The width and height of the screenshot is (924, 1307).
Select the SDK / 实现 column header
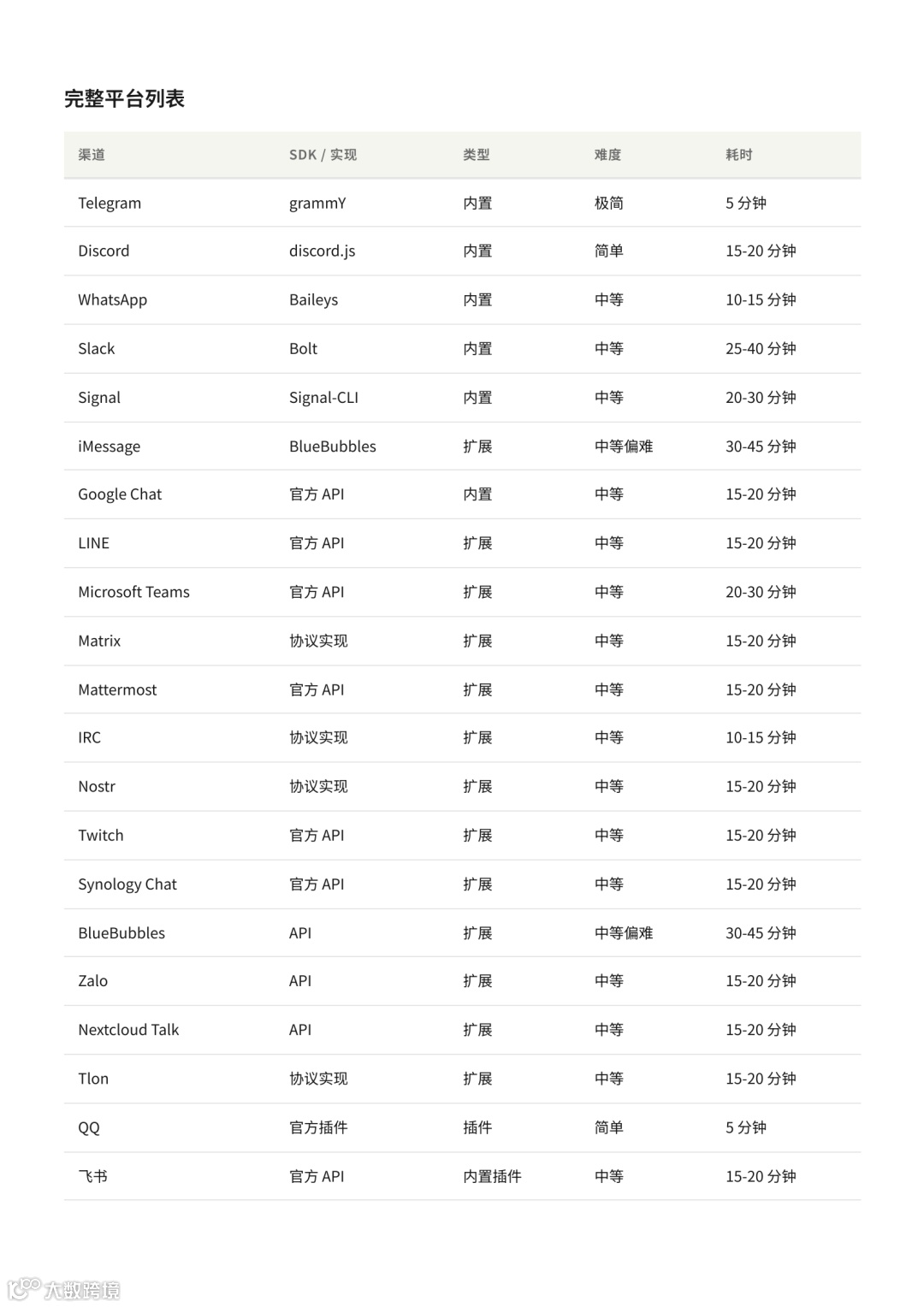[x=323, y=155]
